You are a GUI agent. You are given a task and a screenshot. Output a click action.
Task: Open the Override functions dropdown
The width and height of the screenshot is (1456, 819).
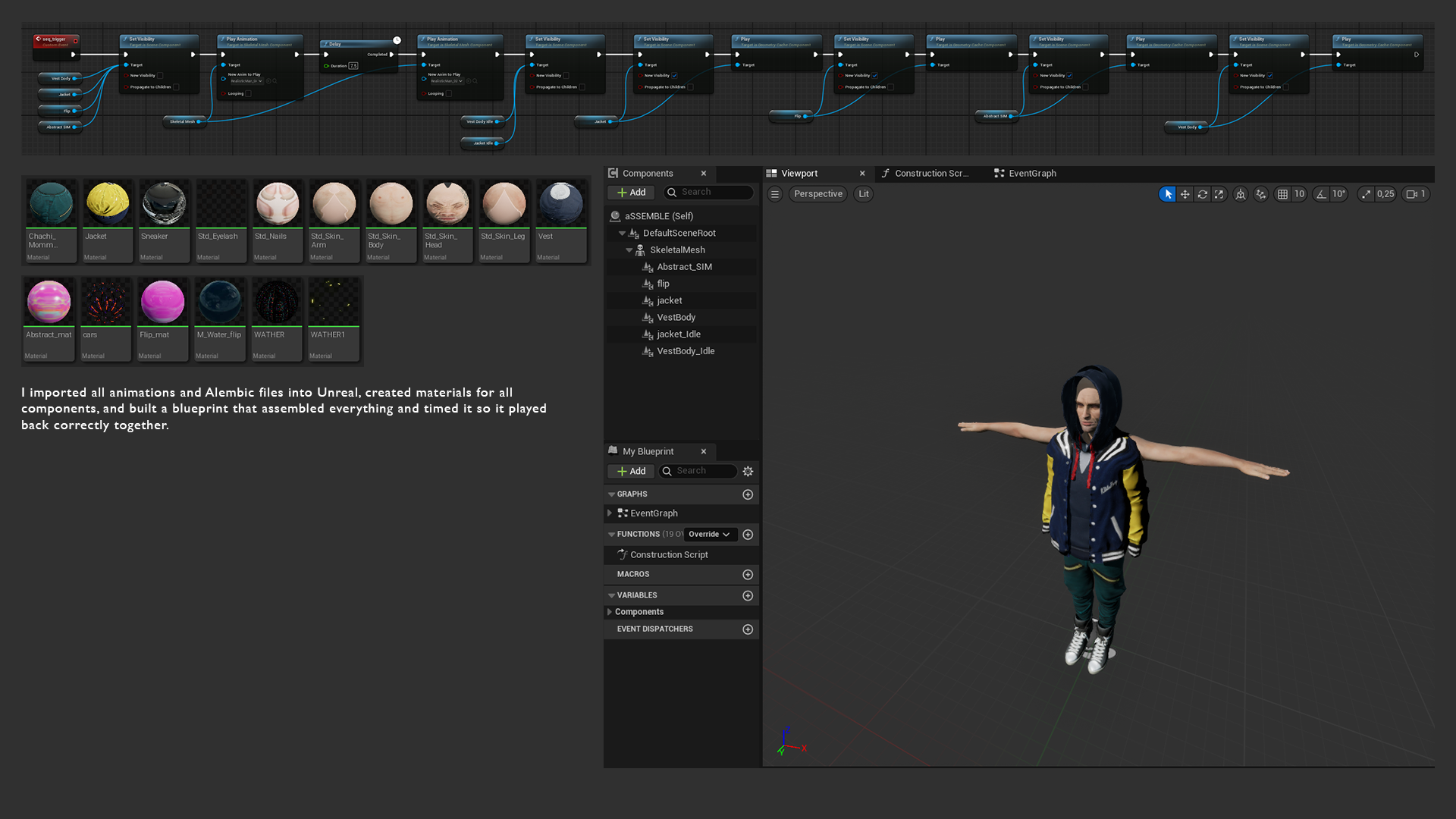709,535
